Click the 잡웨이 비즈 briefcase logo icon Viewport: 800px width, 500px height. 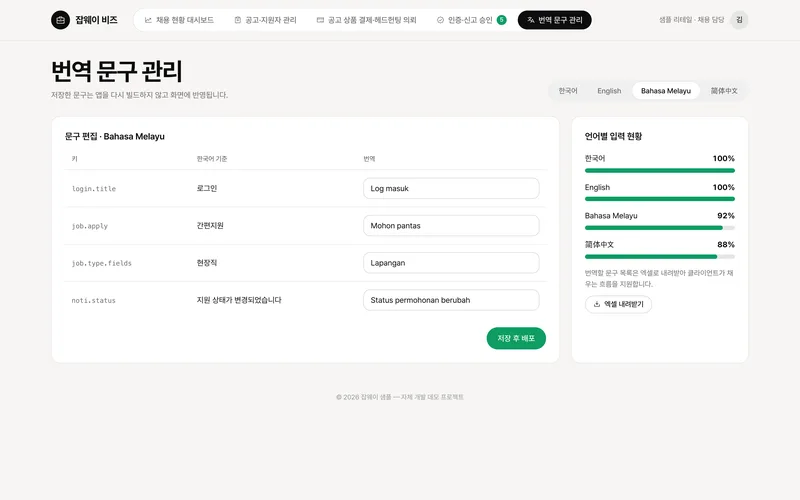tap(60, 20)
